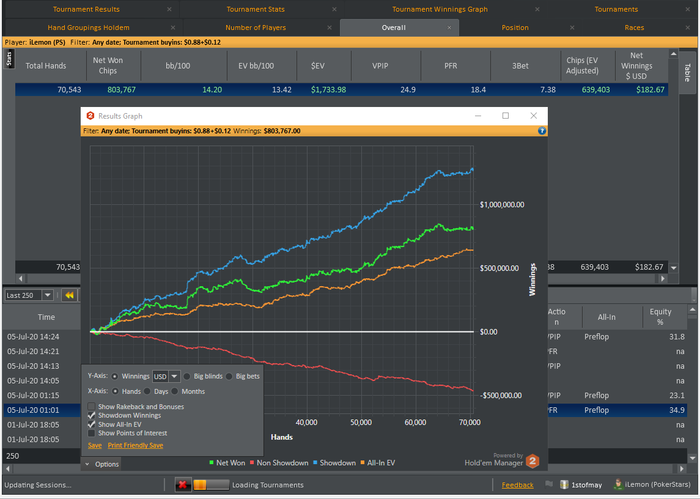Click the yellow rewind arrows button

click(x=69, y=295)
